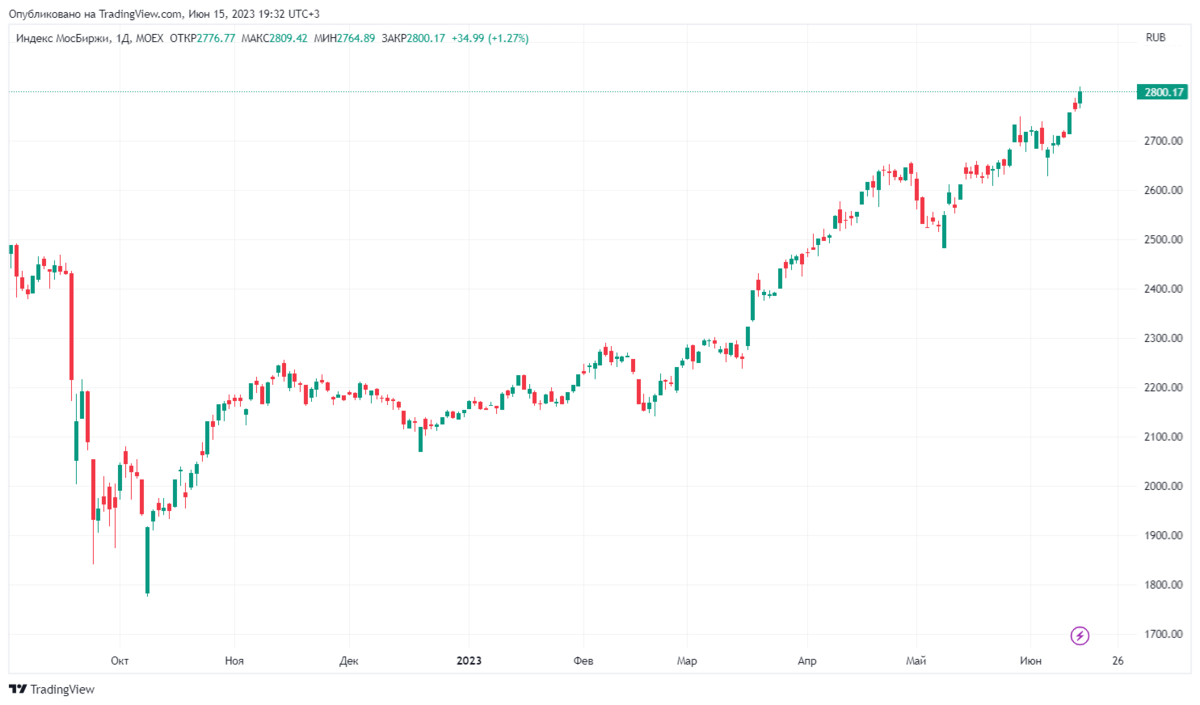
Task: Click the 1800.00 price axis label
Action: coord(1164,585)
